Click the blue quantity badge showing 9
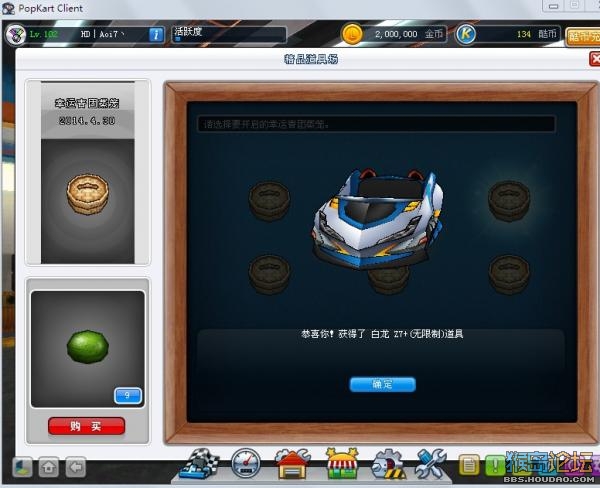The height and width of the screenshot is (488, 600). [127, 395]
